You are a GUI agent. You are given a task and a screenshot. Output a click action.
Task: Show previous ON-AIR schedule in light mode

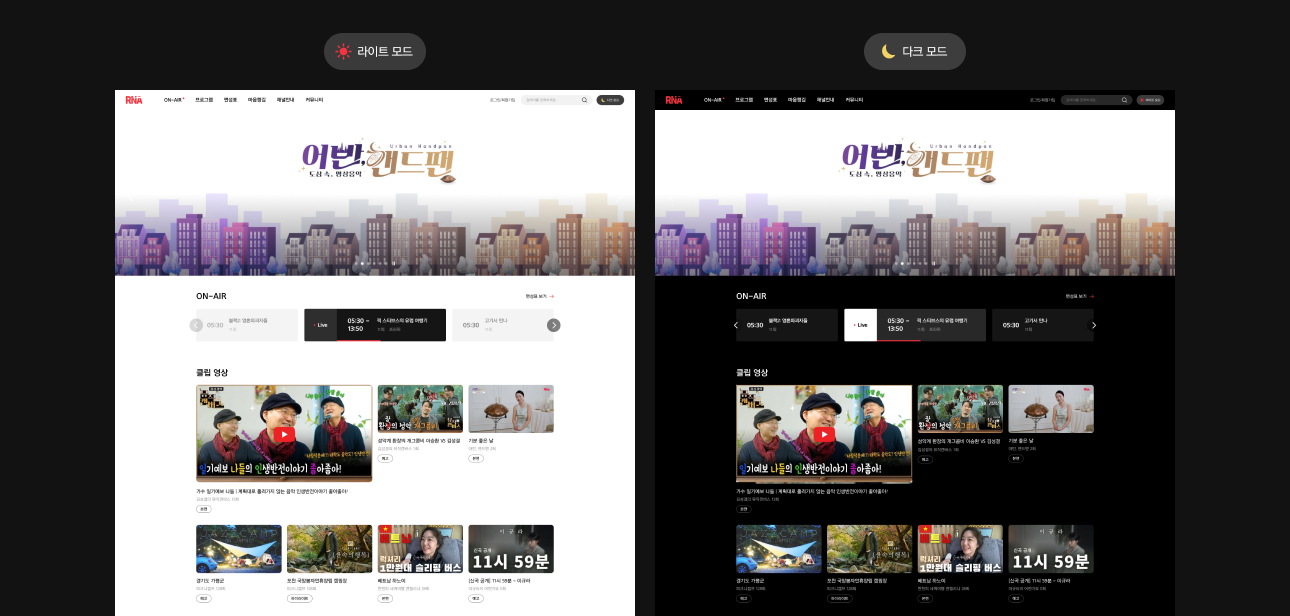tap(196, 325)
